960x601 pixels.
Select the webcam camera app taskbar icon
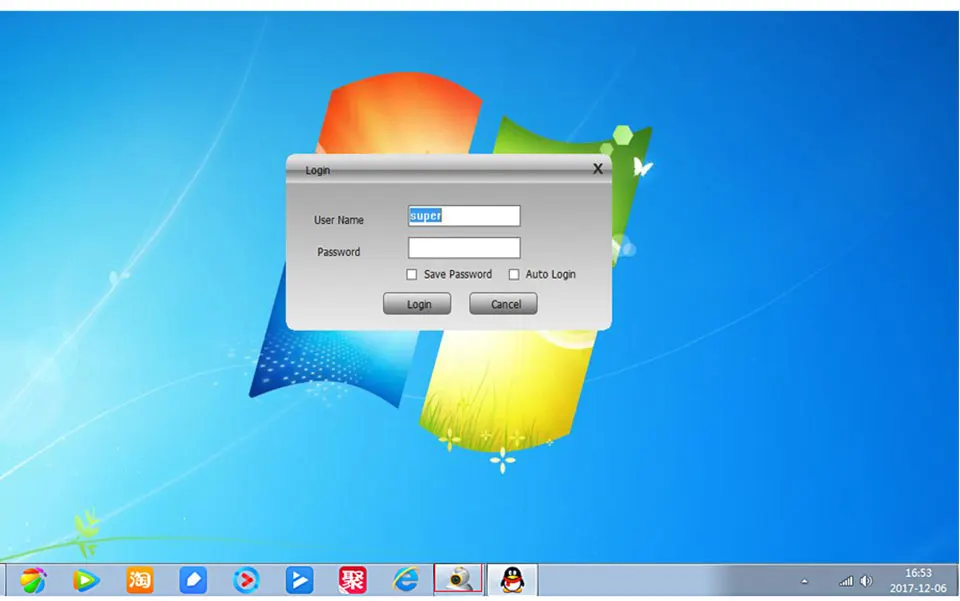(x=459, y=579)
